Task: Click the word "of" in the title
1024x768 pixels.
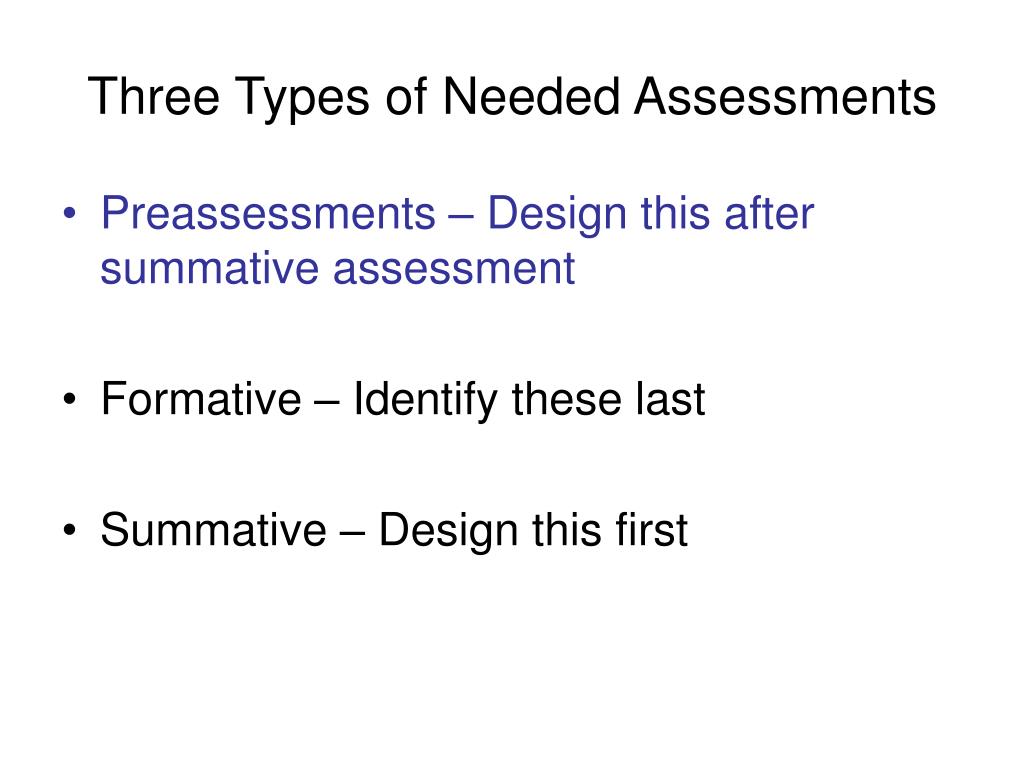Action: click(x=406, y=97)
